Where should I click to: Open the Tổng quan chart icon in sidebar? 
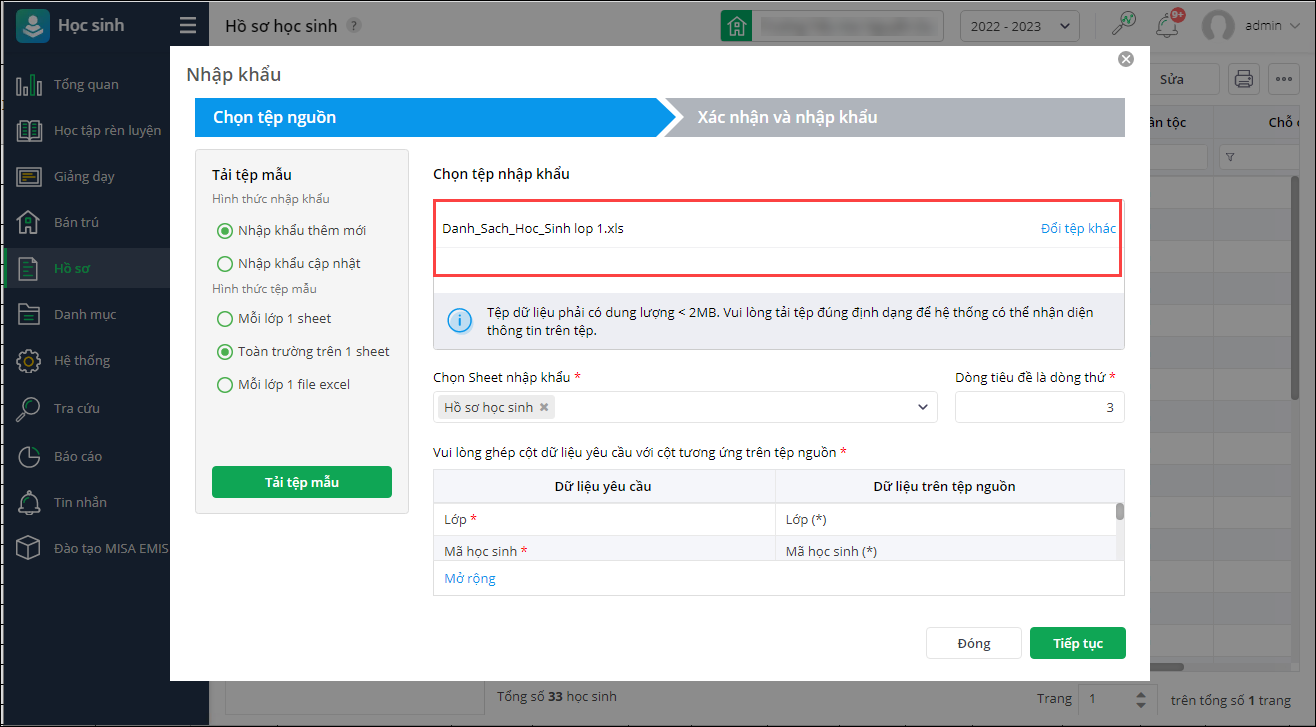click(x=29, y=85)
